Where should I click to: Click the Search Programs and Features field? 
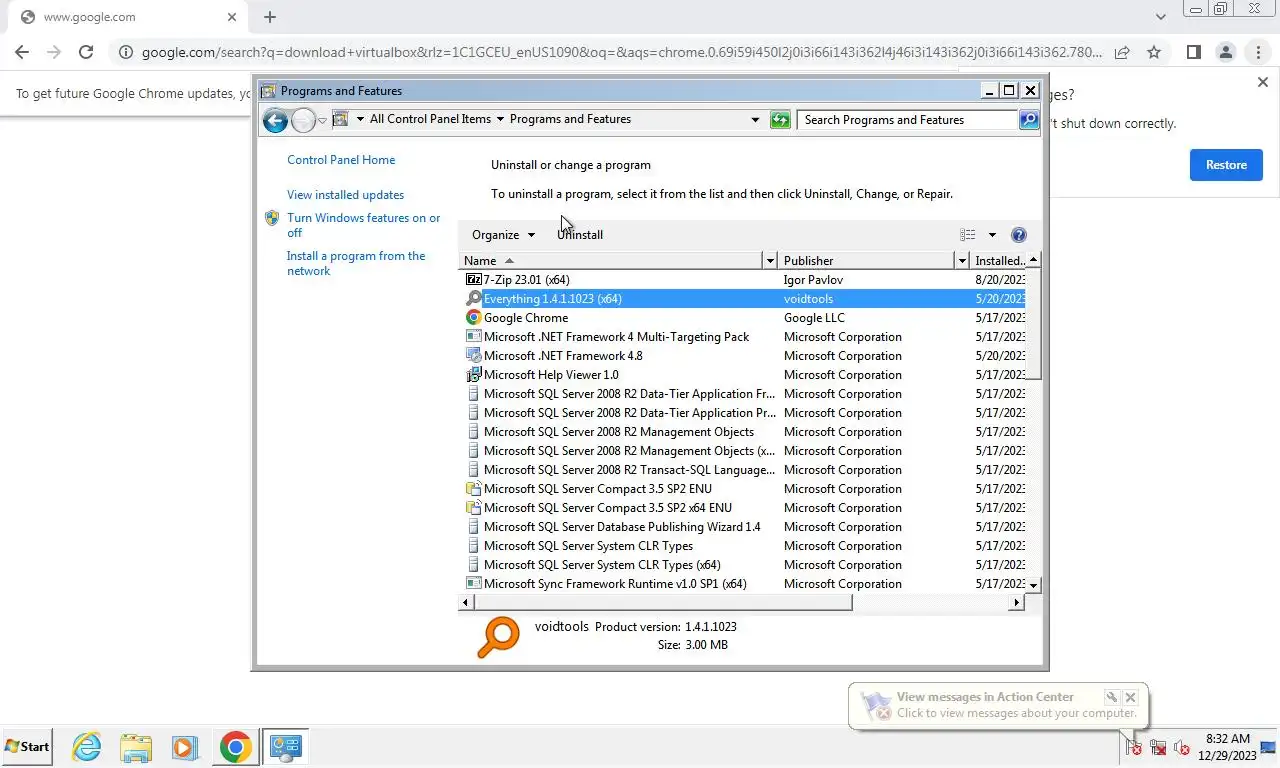(x=908, y=120)
